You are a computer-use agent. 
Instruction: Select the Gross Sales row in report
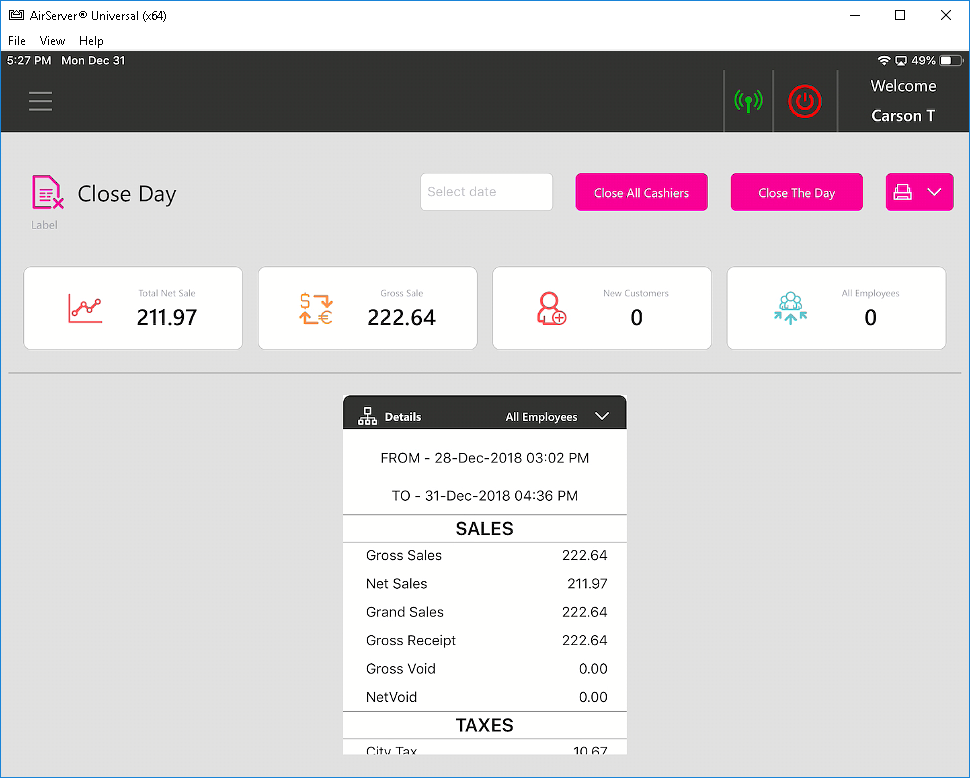(x=485, y=556)
